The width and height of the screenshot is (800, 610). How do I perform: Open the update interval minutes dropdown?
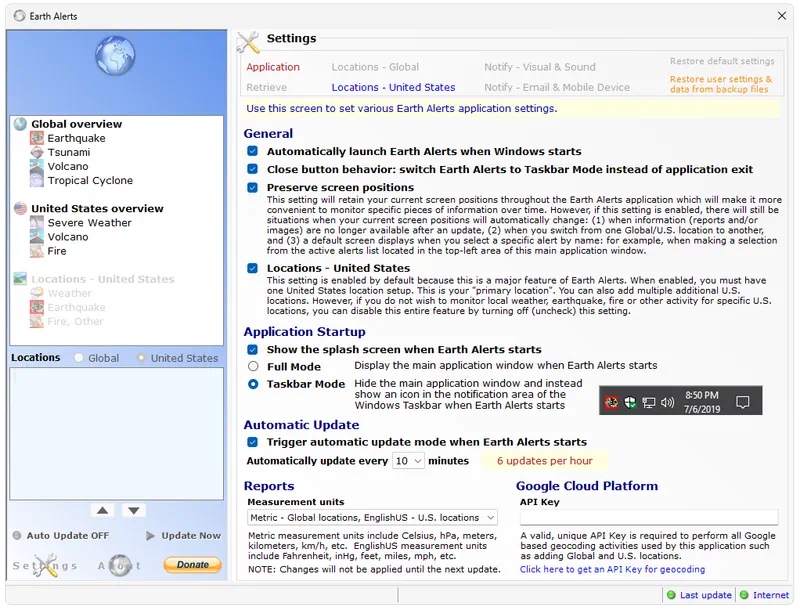[408, 461]
